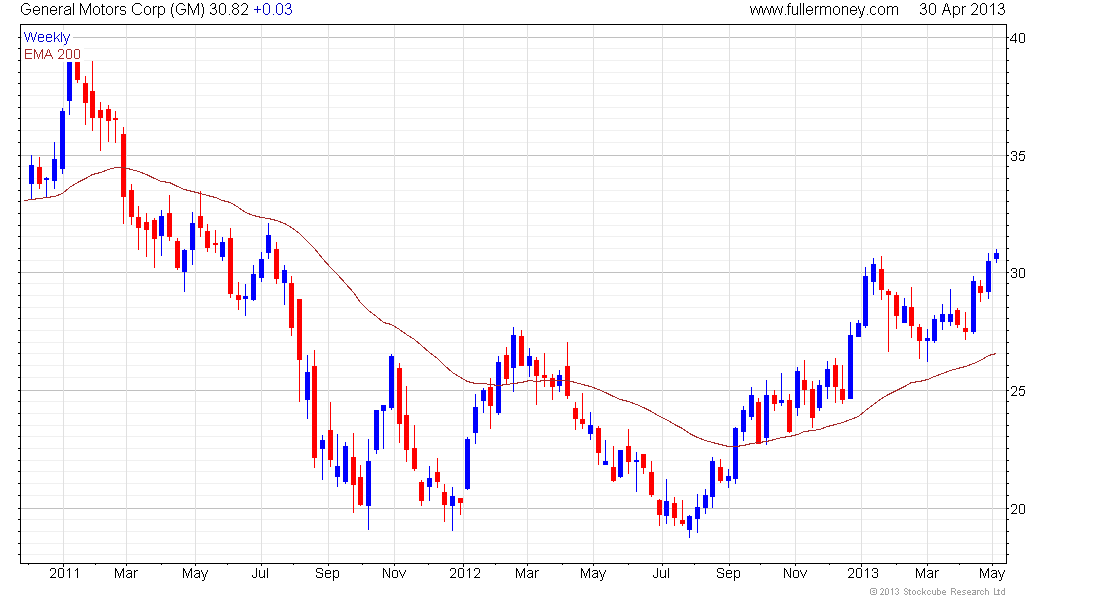Click the Stockcube Research Ltd copyright text
This screenshot has width=1100, height=600.
point(937,592)
